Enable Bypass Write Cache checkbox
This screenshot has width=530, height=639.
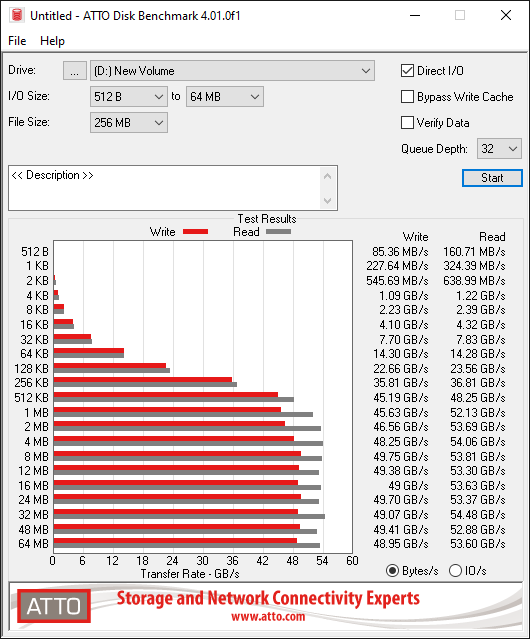click(407, 97)
